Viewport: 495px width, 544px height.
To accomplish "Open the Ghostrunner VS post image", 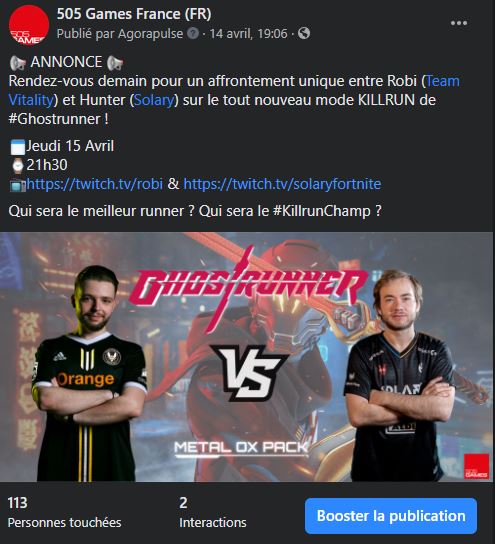I will pyautogui.click(x=246, y=357).
